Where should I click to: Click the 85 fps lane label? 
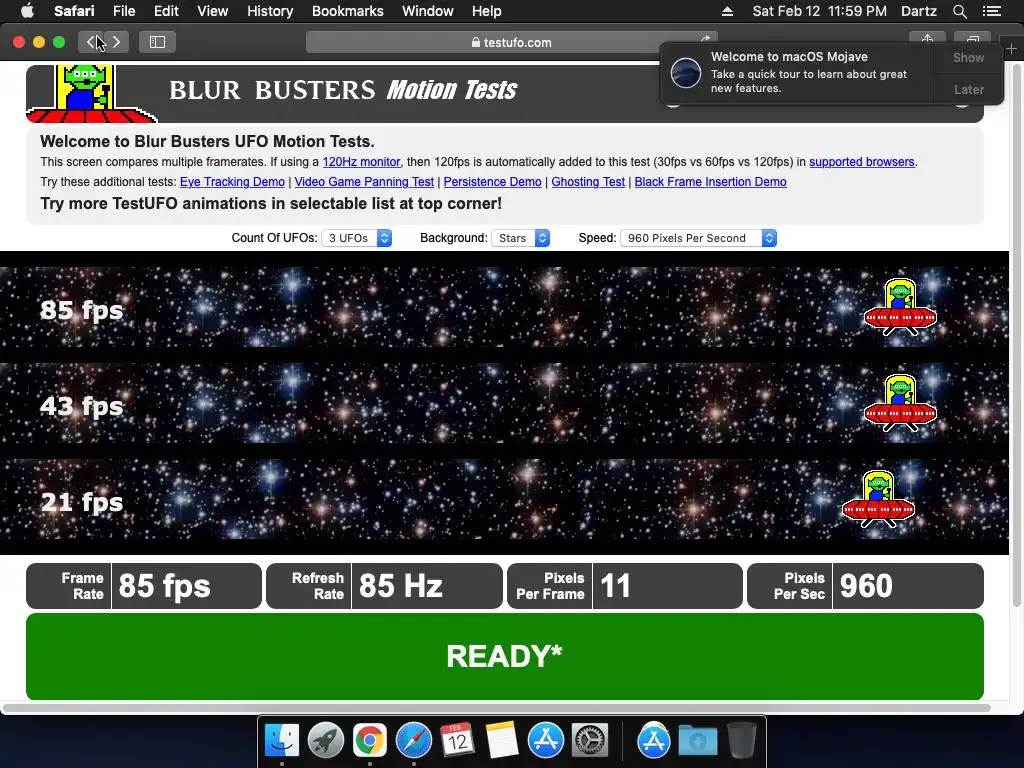pos(82,310)
